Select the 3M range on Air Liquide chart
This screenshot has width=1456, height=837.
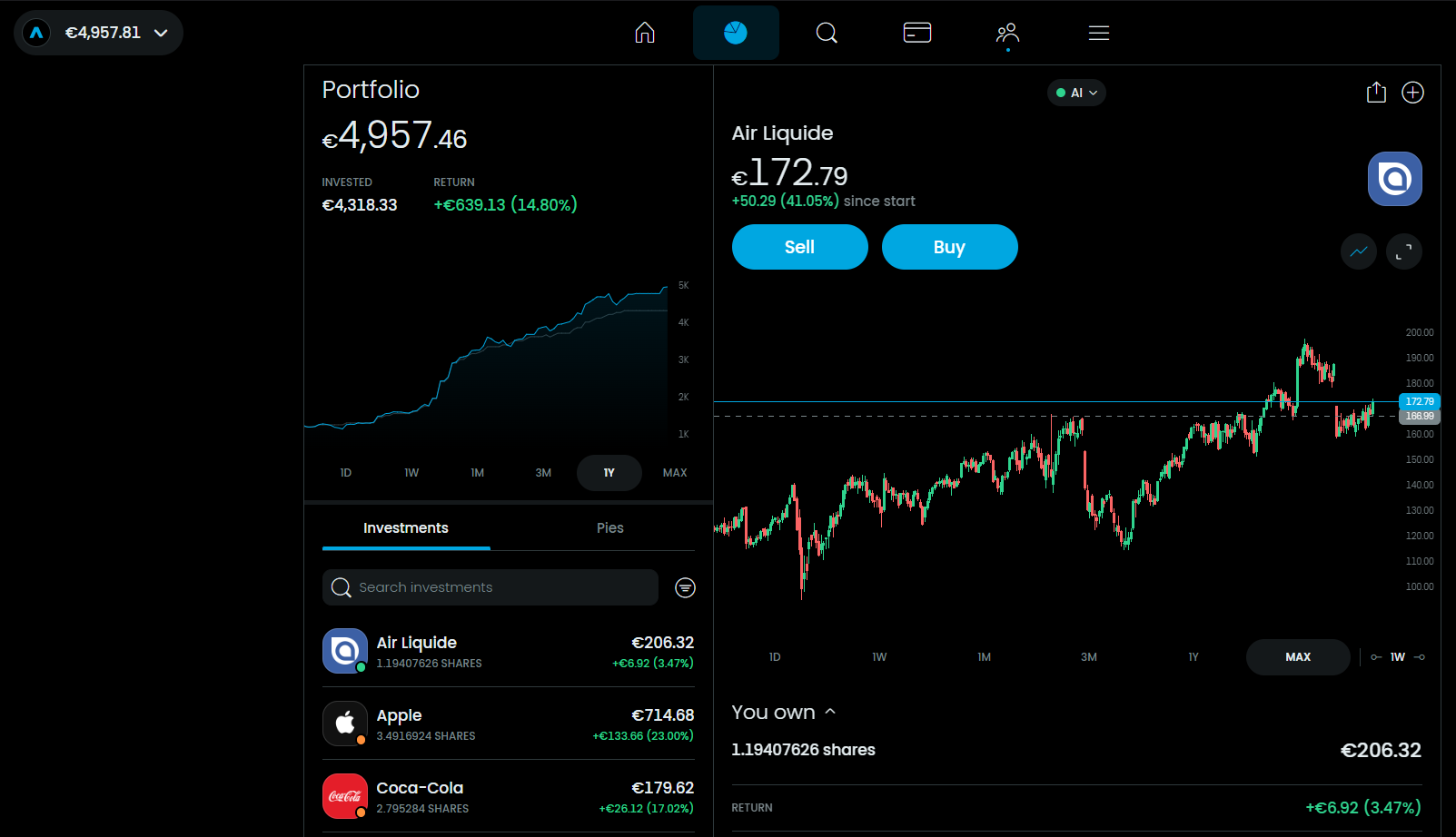pyautogui.click(x=1089, y=657)
